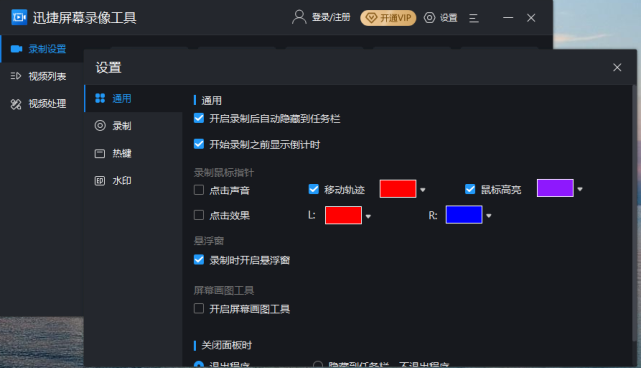Click the blue R: click color swatch
The image size is (641, 368).
pyautogui.click(x=464, y=215)
